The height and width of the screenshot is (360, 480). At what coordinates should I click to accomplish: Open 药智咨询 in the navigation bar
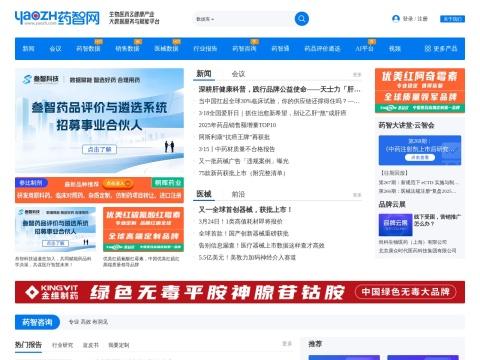(x=244, y=49)
